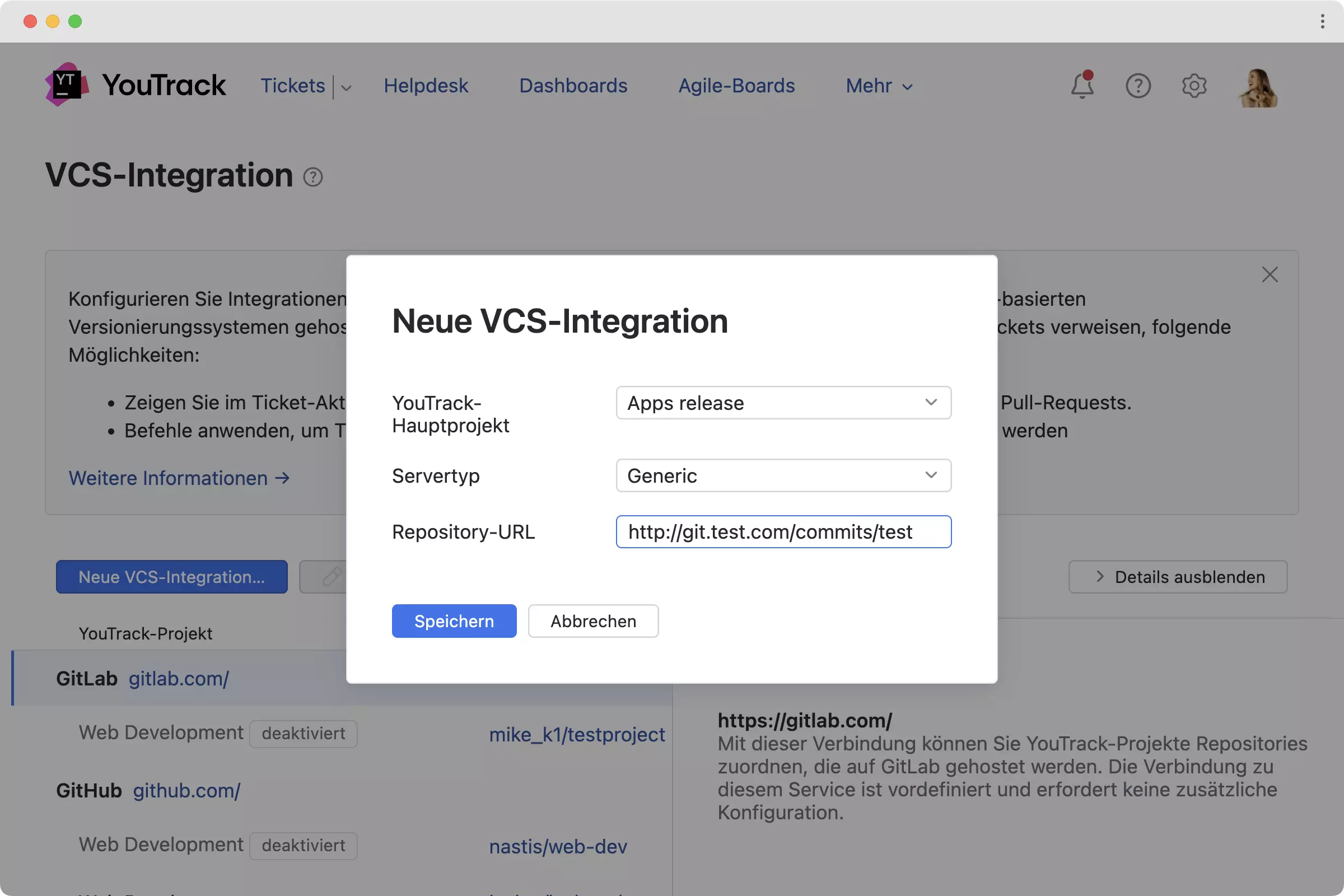Open the YouTrack-Hauptprojekt dropdown
Screen dimensions: 1344x896
(783, 403)
